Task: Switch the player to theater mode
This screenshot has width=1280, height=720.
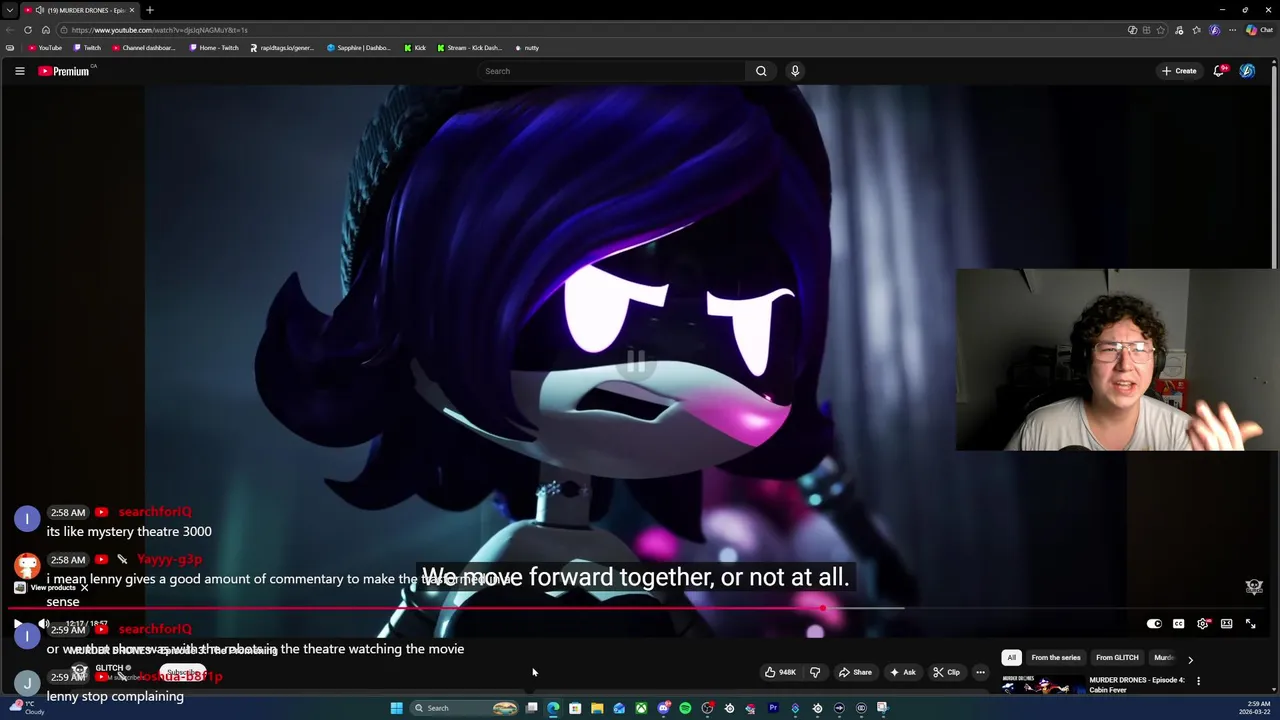Action: point(1227,624)
